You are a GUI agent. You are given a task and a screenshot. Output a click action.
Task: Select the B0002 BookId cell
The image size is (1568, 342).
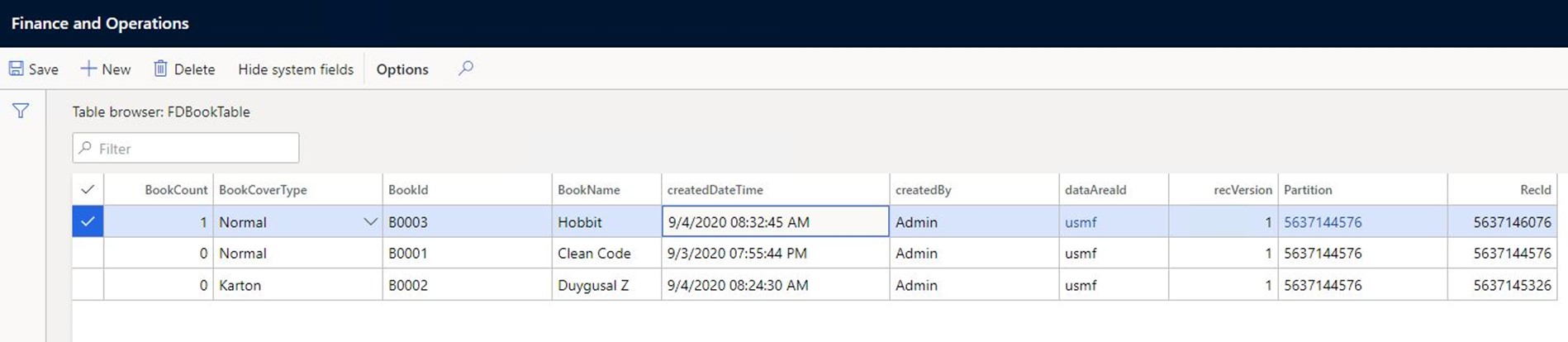467,285
